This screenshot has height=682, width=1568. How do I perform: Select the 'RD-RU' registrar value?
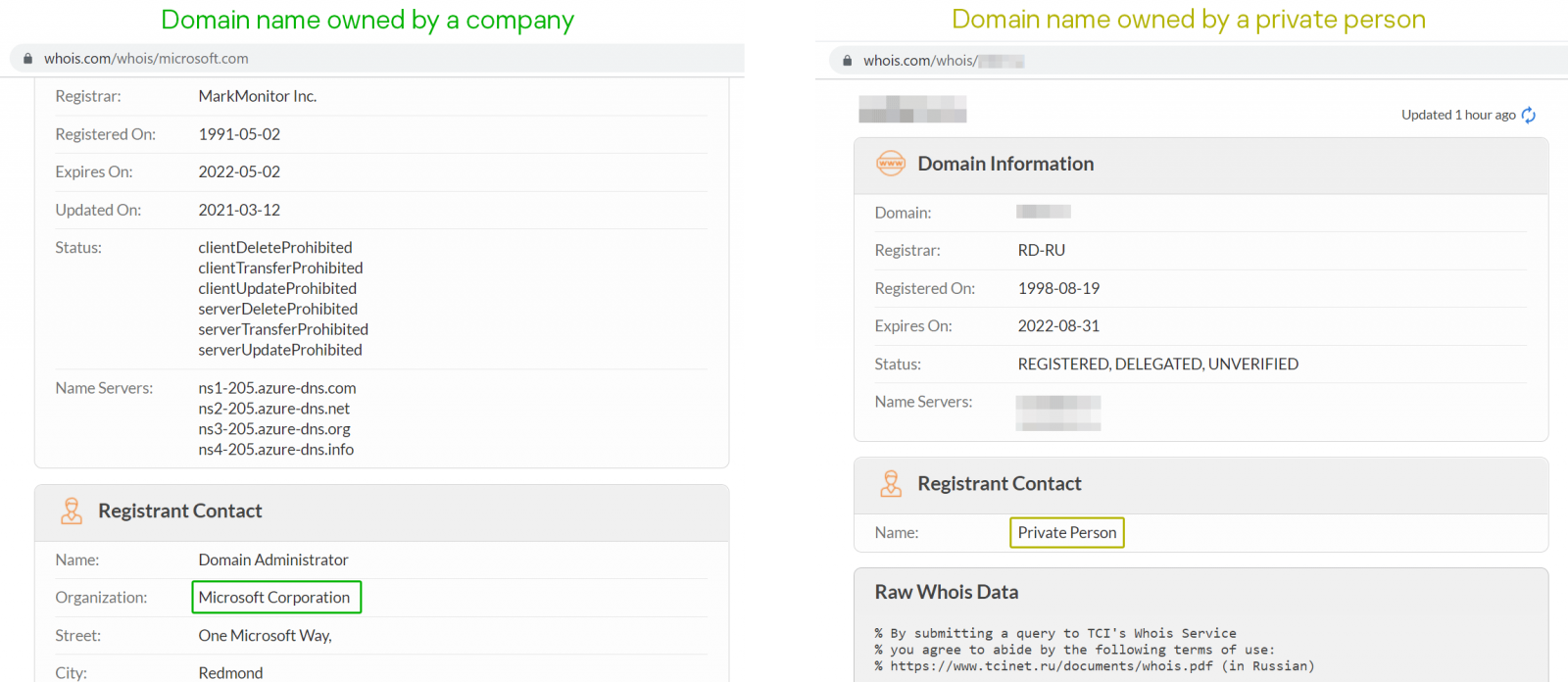pyautogui.click(x=1041, y=251)
